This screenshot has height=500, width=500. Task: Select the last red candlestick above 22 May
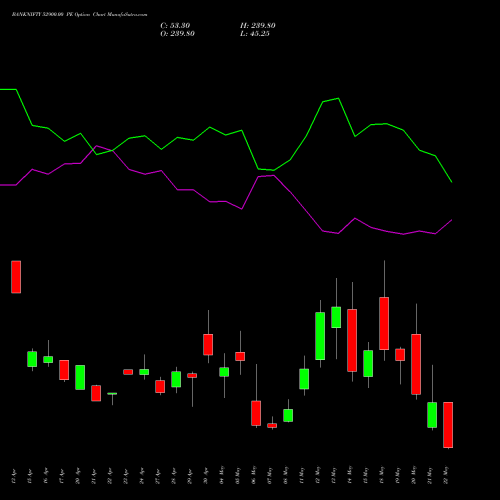pos(448,425)
